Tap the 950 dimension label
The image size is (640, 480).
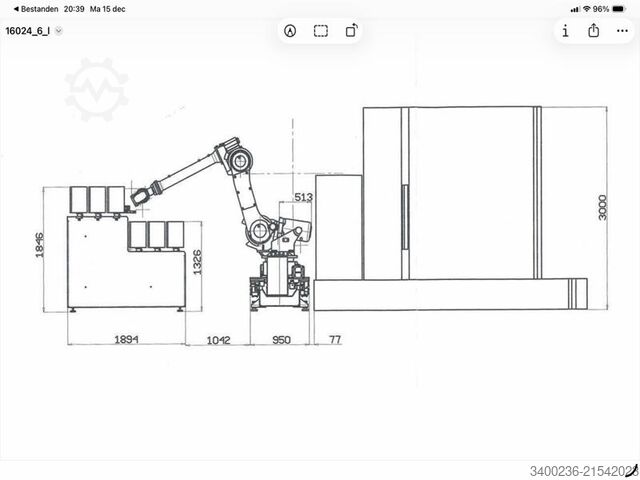[281, 340]
